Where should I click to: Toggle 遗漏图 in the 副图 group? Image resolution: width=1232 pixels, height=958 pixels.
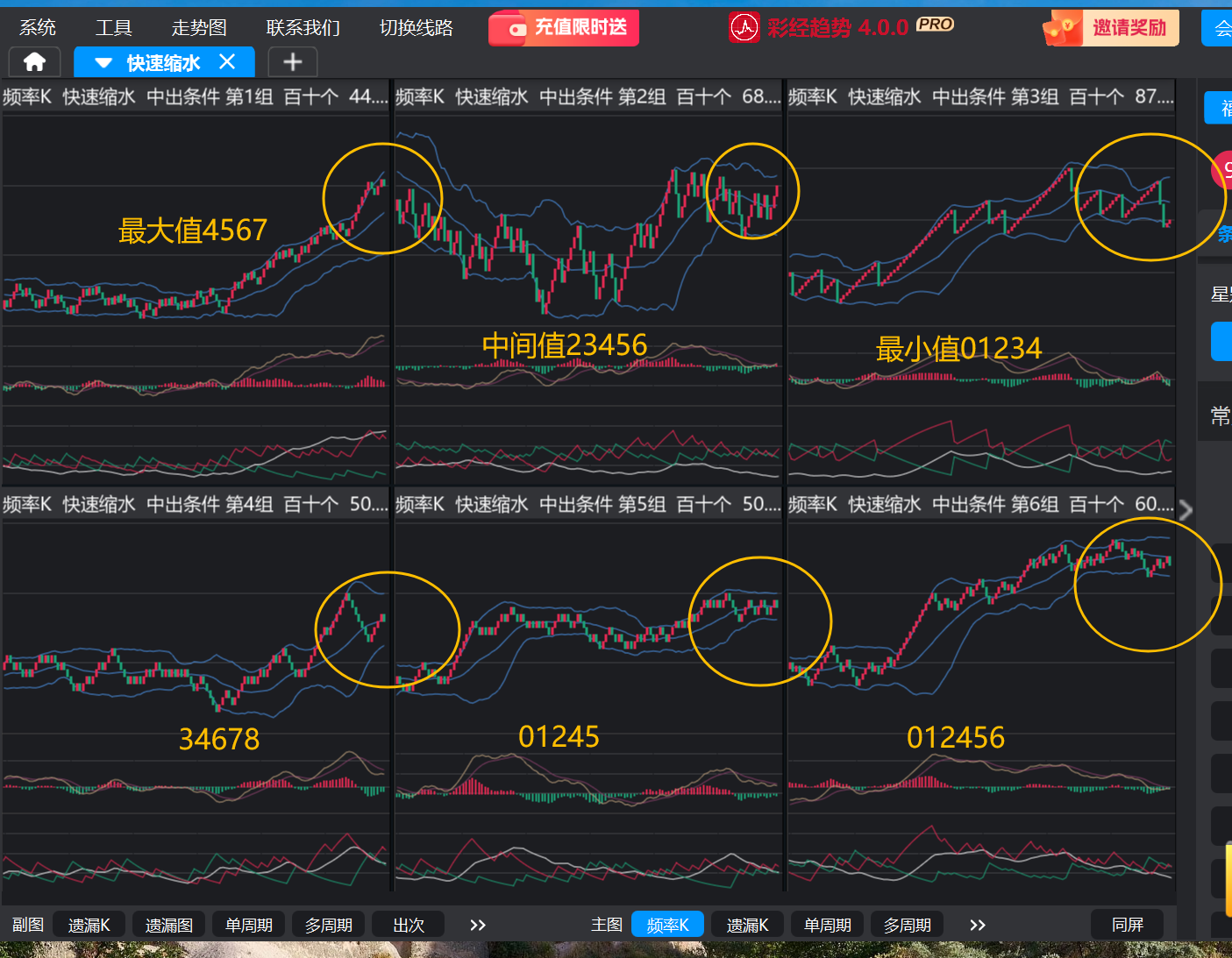(x=169, y=925)
